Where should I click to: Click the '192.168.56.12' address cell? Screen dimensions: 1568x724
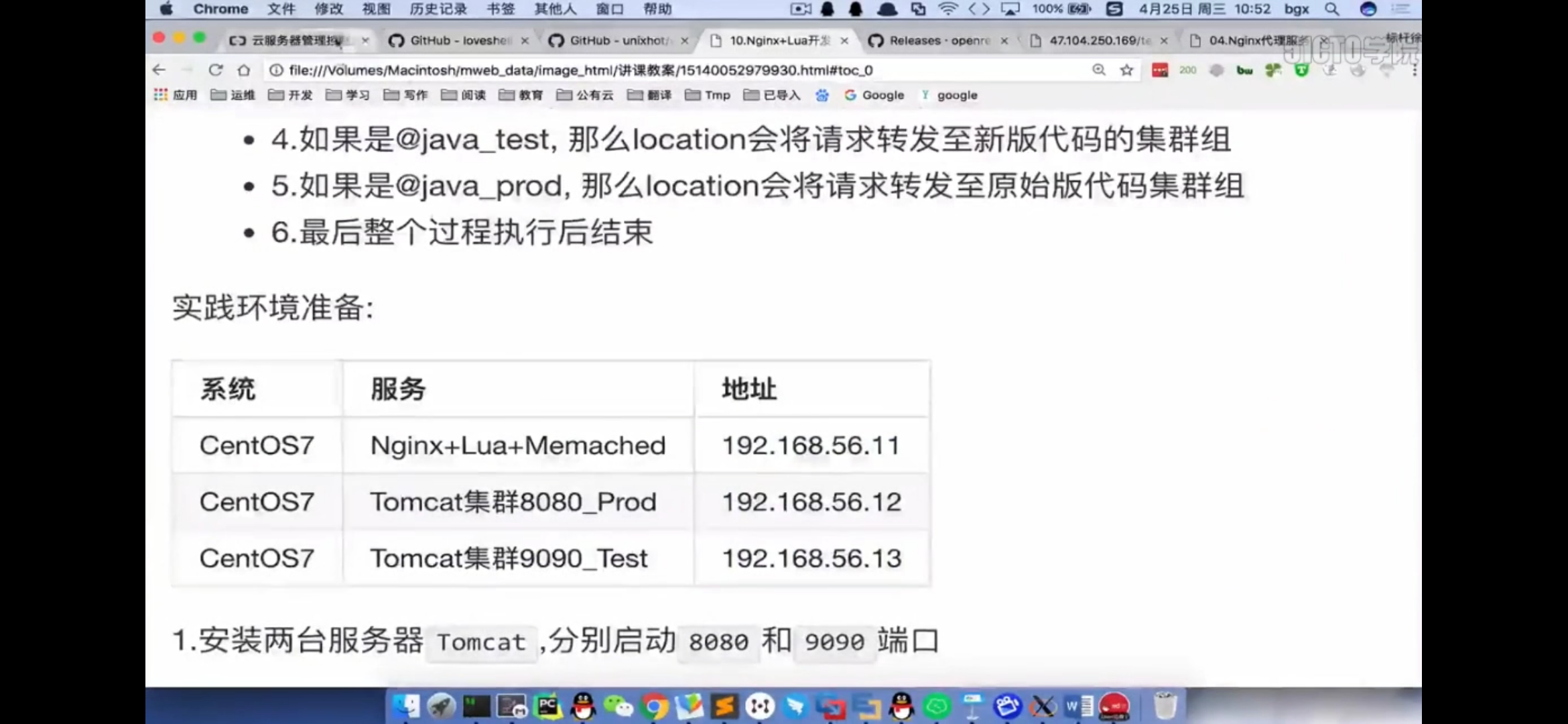coord(811,502)
